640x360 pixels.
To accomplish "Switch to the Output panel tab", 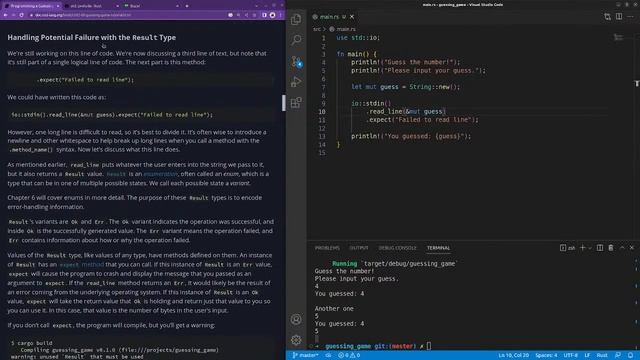I will click(359, 248).
